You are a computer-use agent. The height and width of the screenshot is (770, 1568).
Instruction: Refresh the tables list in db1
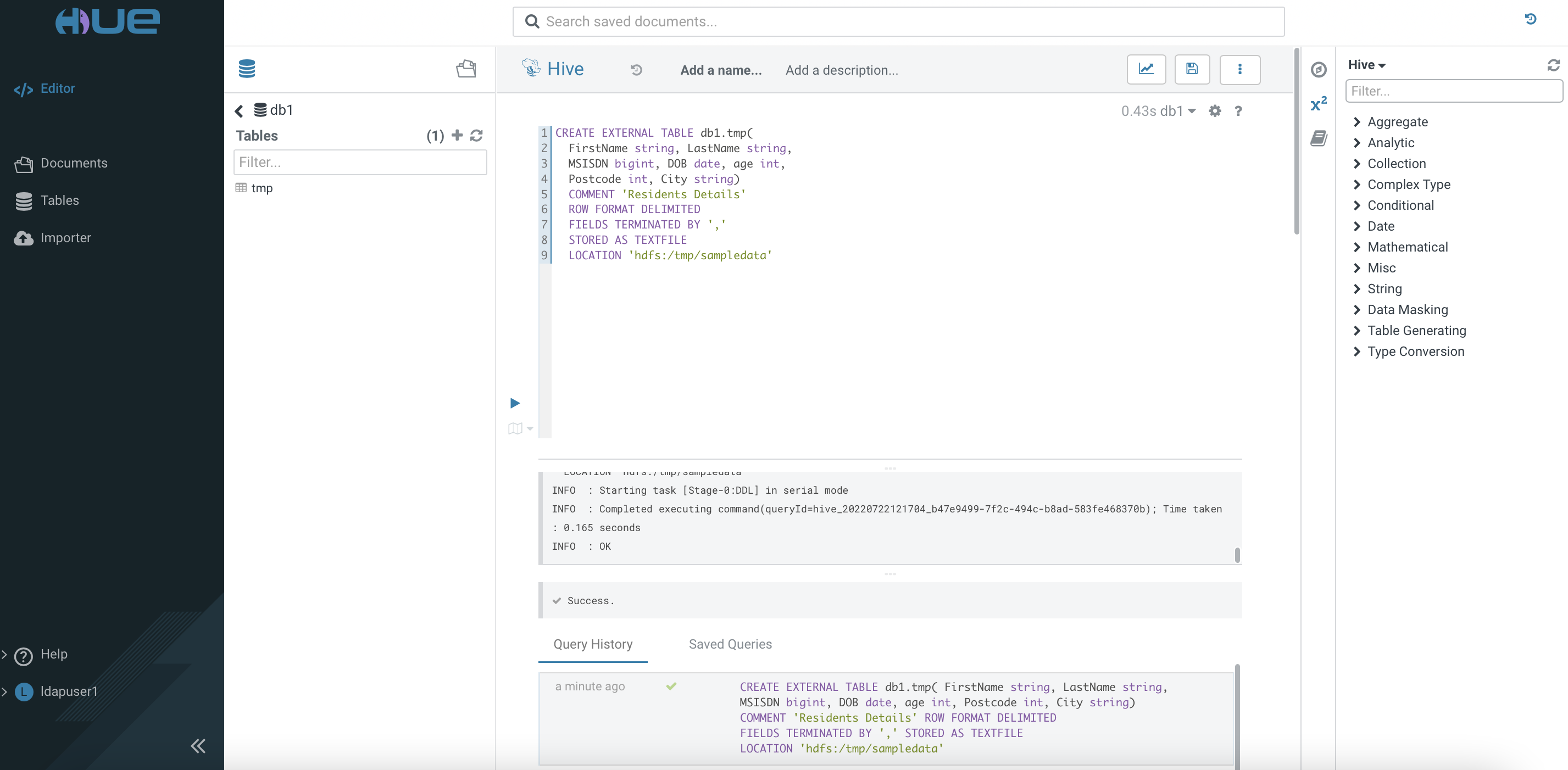476,135
